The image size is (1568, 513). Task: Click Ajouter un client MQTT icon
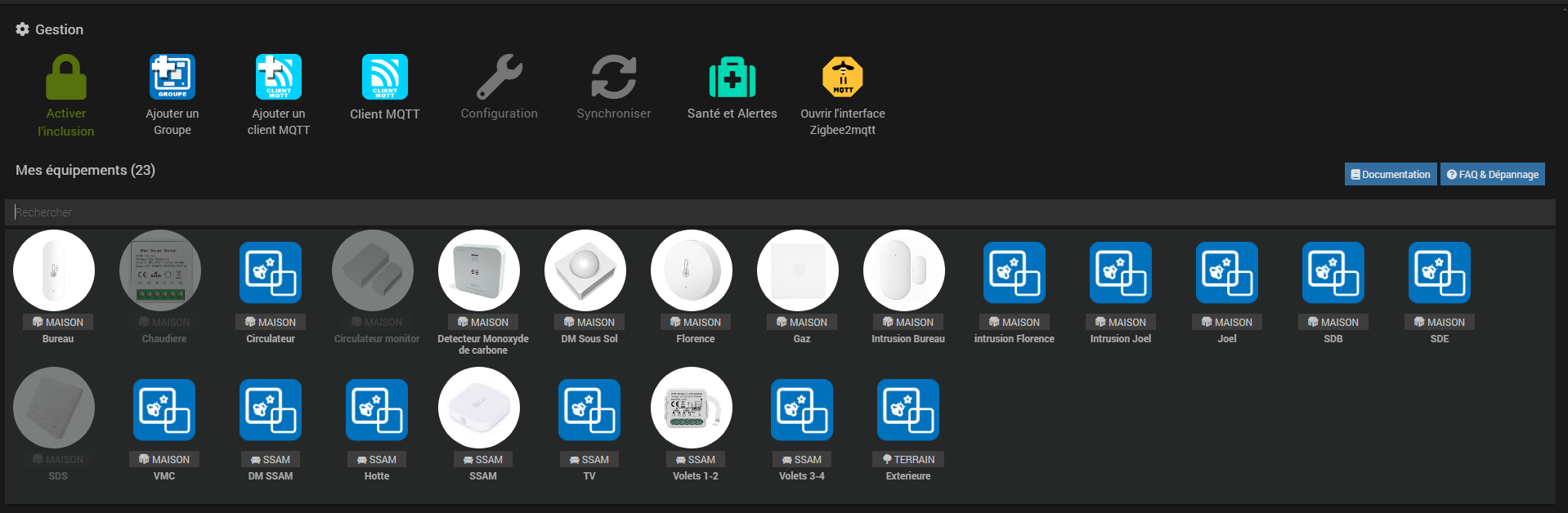point(279,77)
